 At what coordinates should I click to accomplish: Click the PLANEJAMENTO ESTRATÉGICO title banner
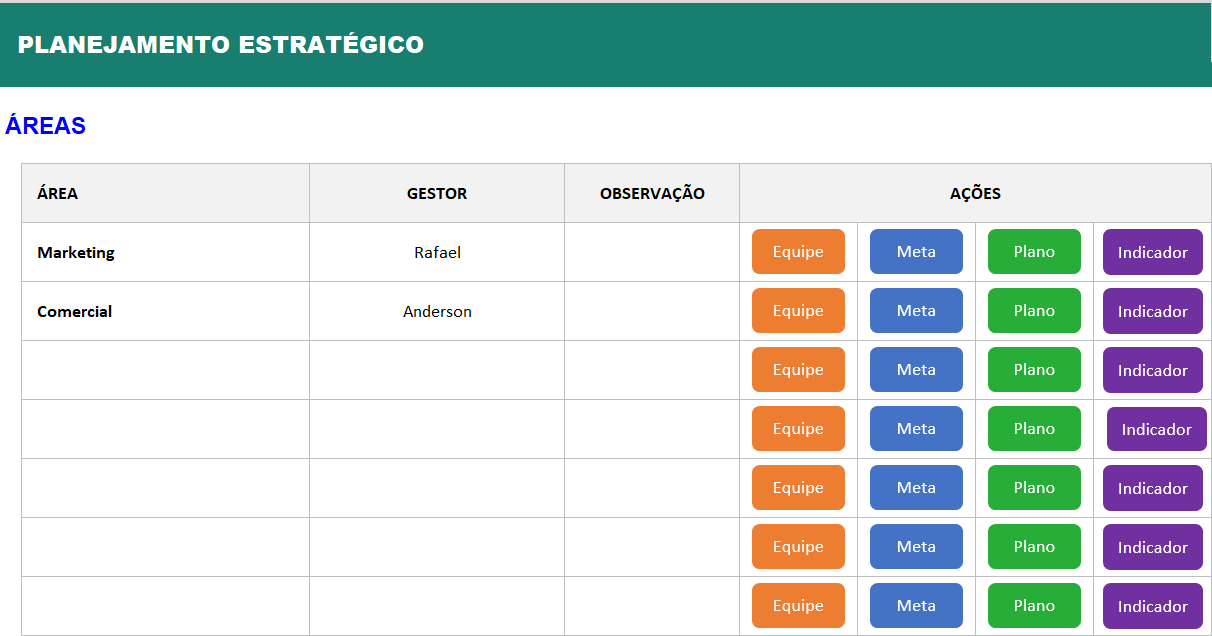(221, 45)
